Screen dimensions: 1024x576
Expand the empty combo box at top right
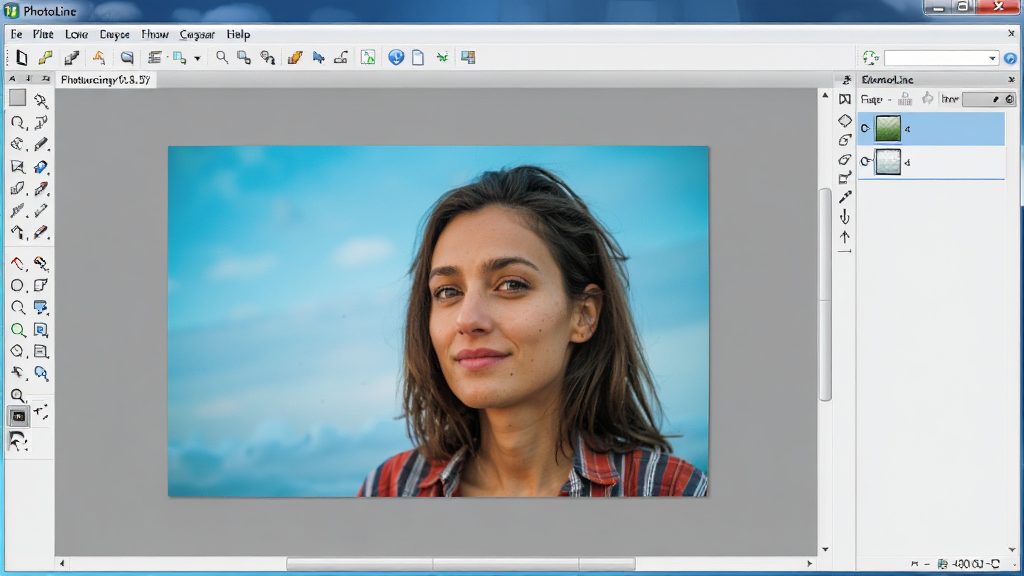click(x=992, y=58)
